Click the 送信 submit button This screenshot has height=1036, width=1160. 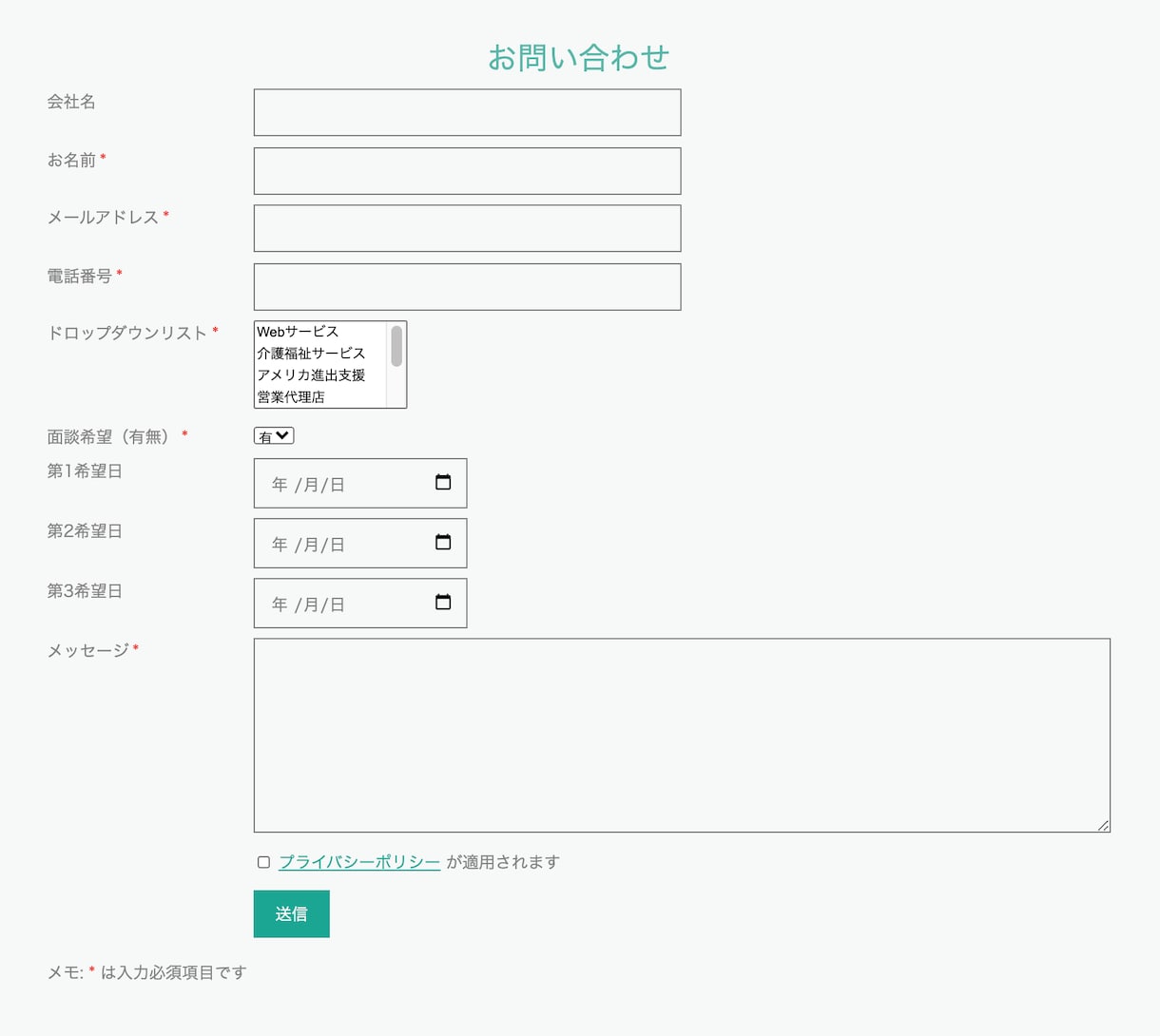[292, 913]
